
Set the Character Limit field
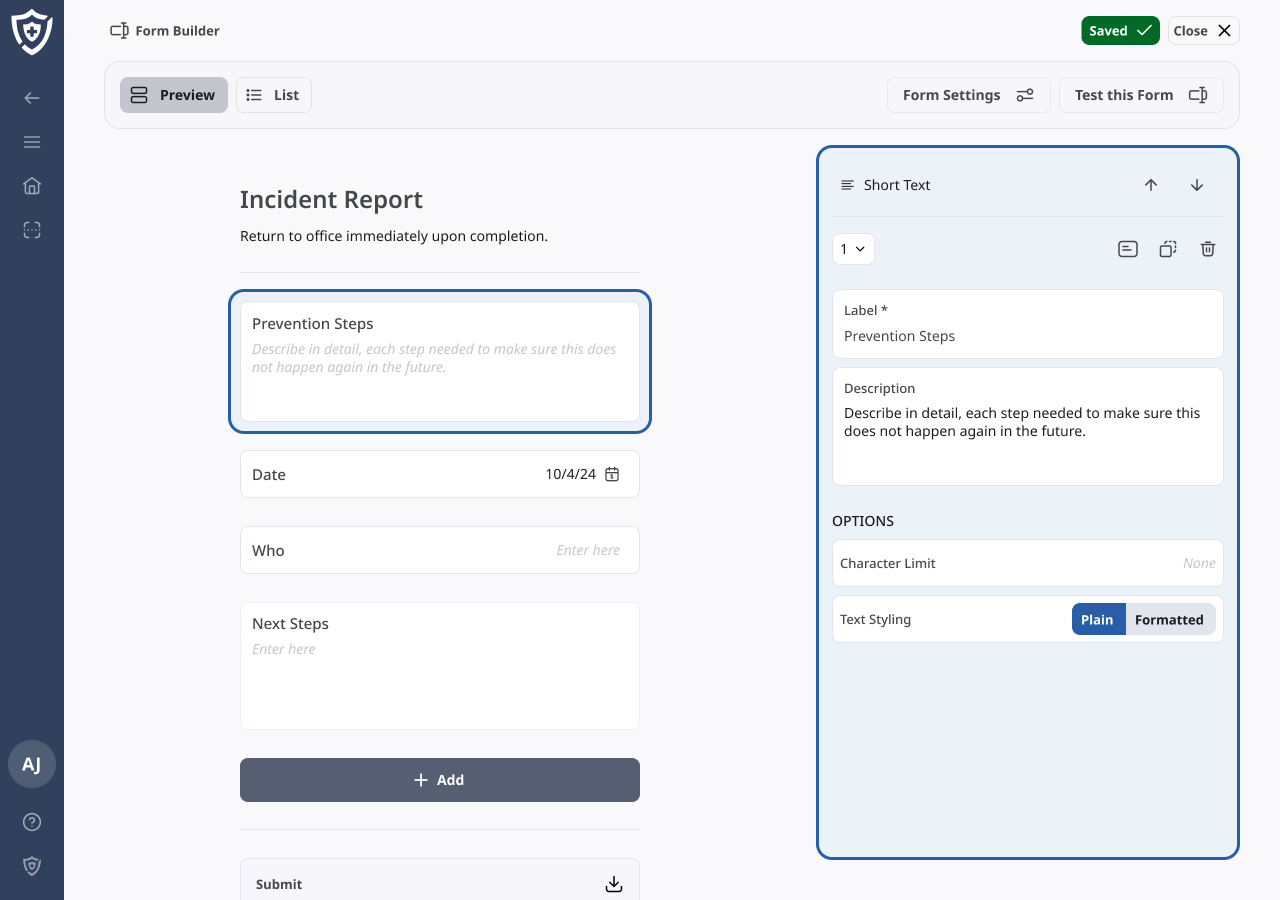(x=1028, y=563)
